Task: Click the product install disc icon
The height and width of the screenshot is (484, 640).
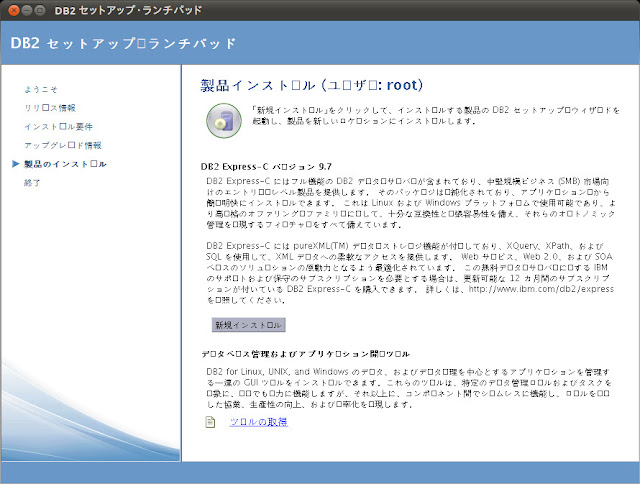Action: 224,121
